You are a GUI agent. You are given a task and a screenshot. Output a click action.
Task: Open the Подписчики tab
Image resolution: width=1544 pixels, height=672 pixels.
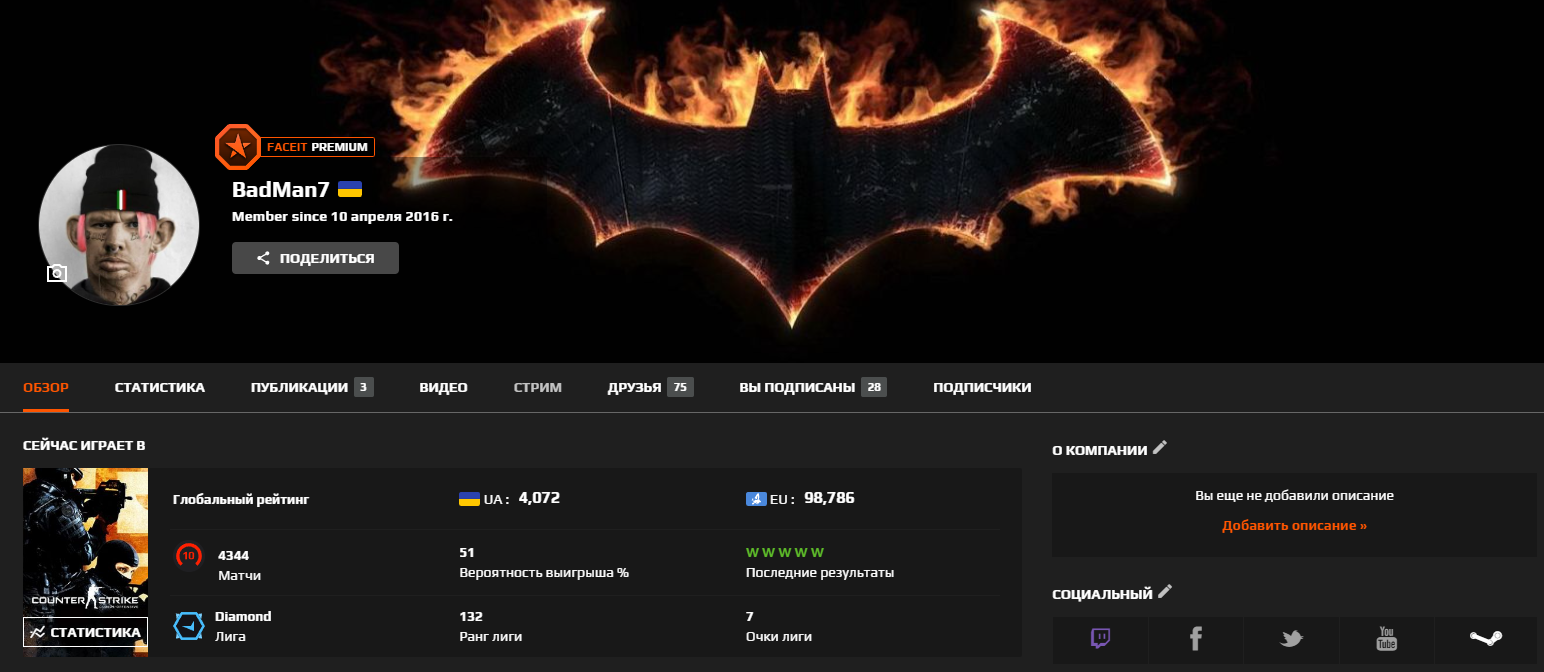click(x=982, y=387)
